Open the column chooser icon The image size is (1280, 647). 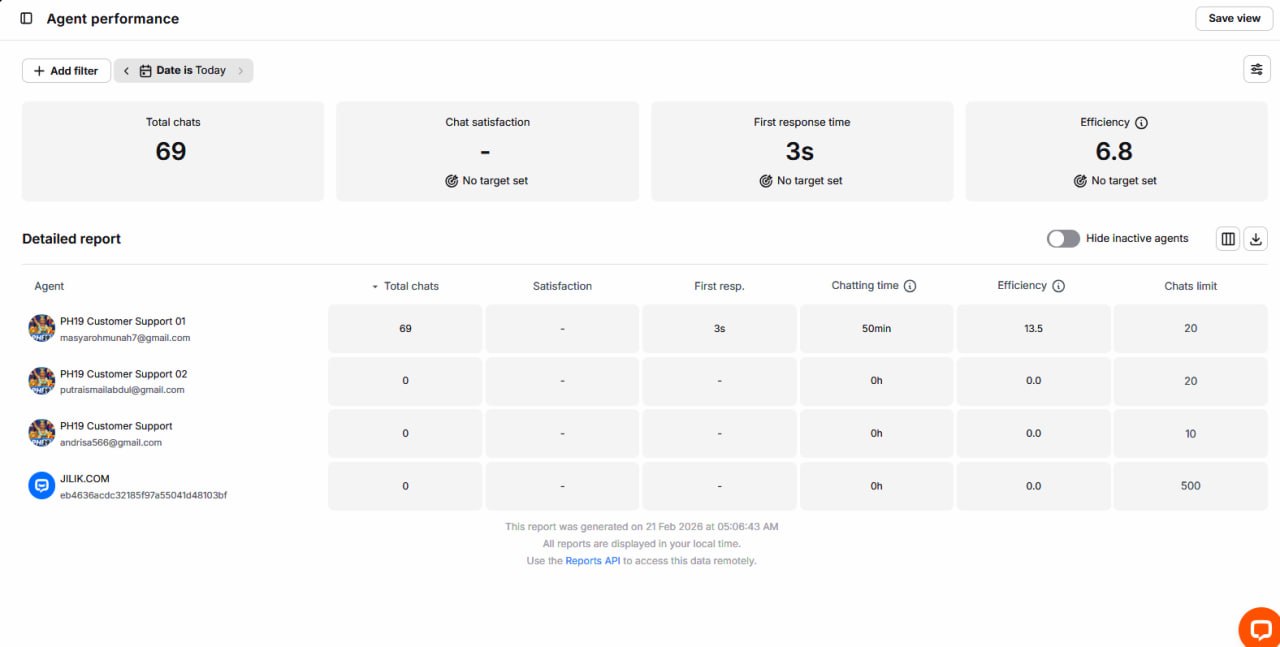[1228, 239]
